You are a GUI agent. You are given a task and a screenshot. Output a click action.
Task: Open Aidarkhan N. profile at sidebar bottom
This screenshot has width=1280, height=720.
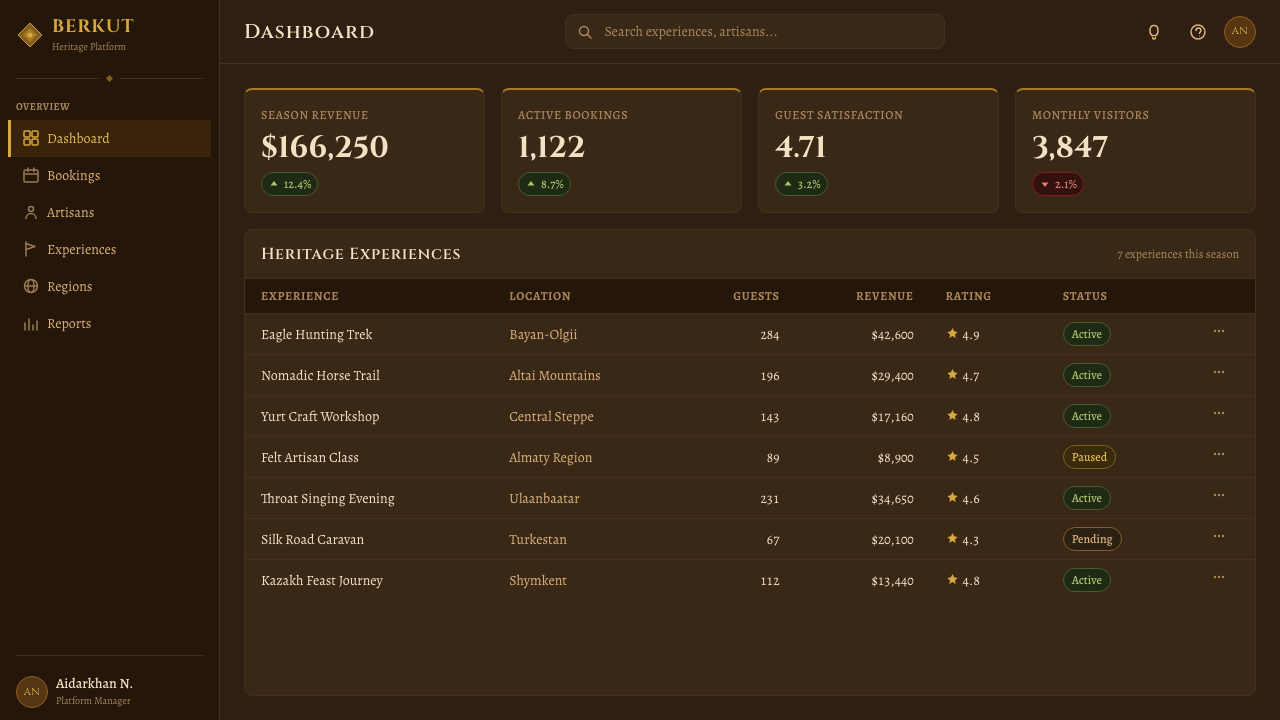coord(109,691)
